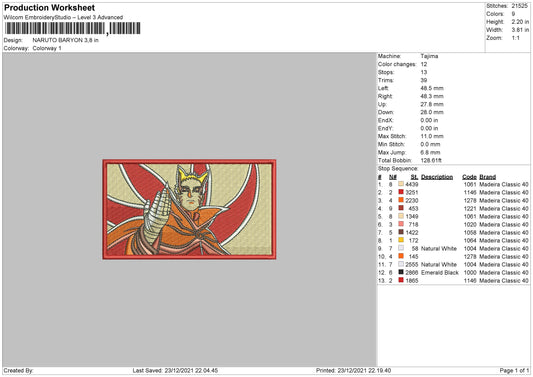
Task: Click the Page 1 of 1 indicator
Action: pos(514,370)
